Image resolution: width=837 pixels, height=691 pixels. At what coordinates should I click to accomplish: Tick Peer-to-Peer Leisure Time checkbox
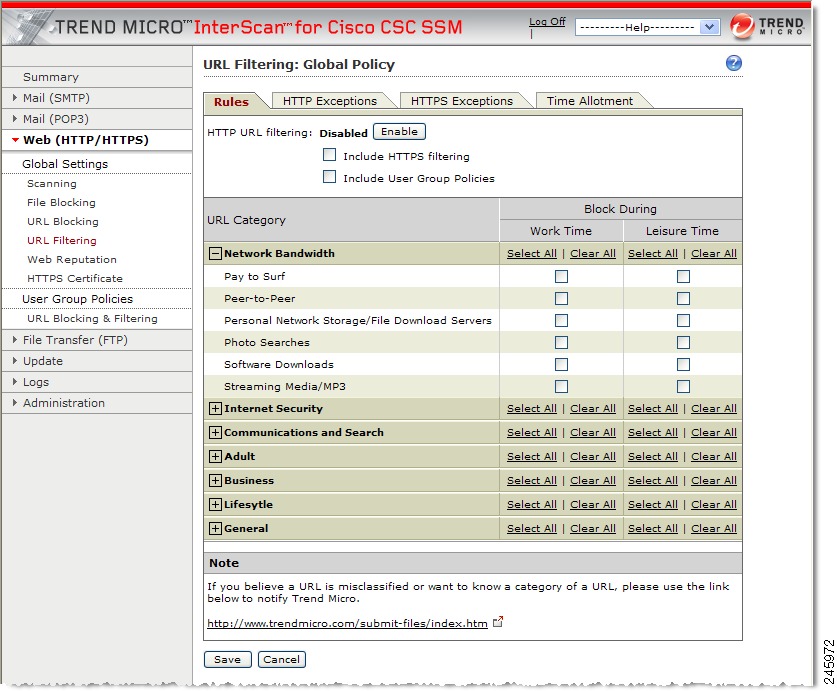[x=683, y=298]
